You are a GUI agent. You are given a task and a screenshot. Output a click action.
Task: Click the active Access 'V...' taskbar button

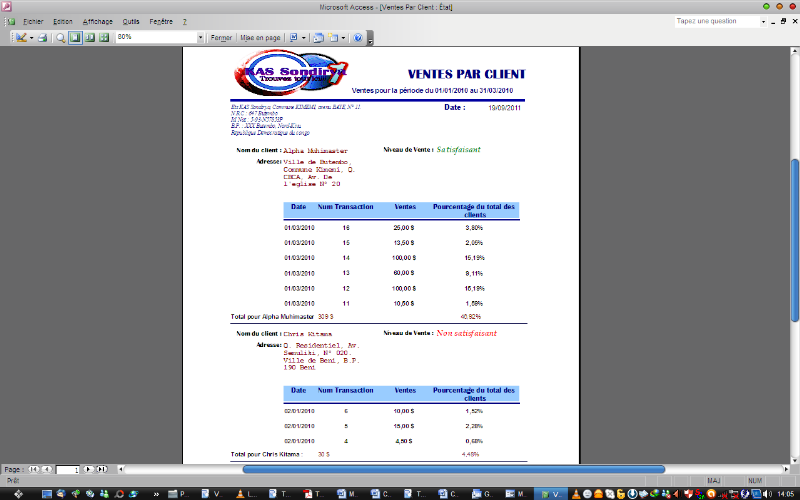pos(551,494)
